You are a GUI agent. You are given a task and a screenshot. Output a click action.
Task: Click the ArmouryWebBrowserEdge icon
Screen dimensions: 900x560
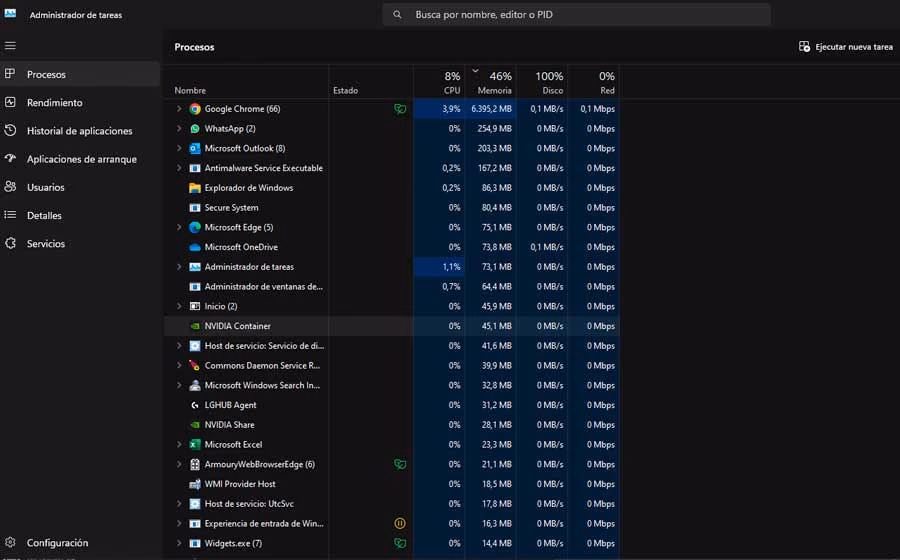pos(195,465)
